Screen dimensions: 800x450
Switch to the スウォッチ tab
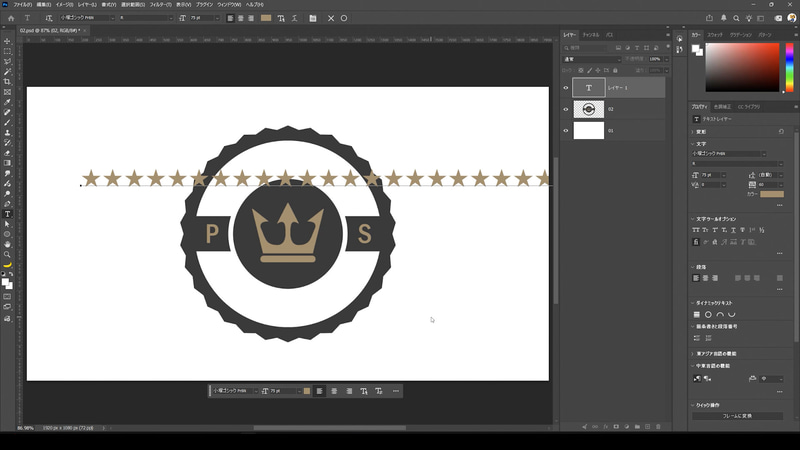(715, 35)
